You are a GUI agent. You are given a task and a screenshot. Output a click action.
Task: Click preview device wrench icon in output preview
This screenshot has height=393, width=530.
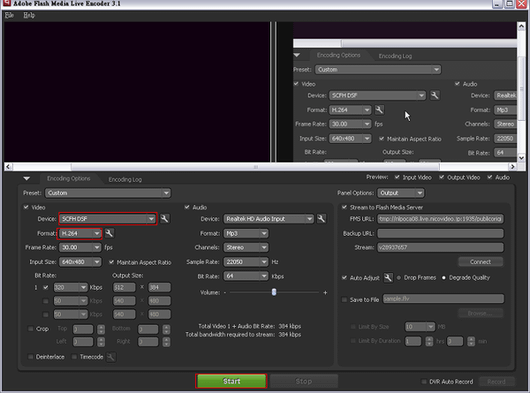coord(435,95)
